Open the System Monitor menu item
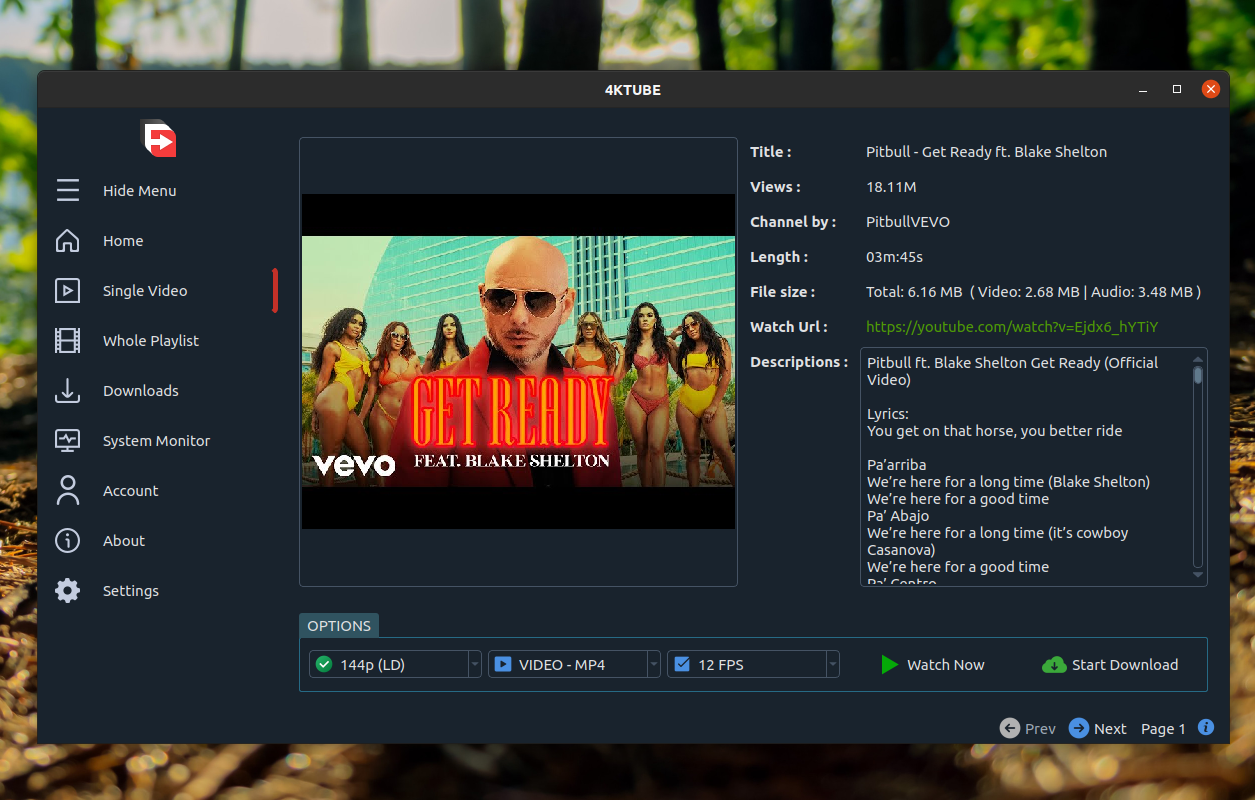The width and height of the screenshot is (1255, 800). 156,440
